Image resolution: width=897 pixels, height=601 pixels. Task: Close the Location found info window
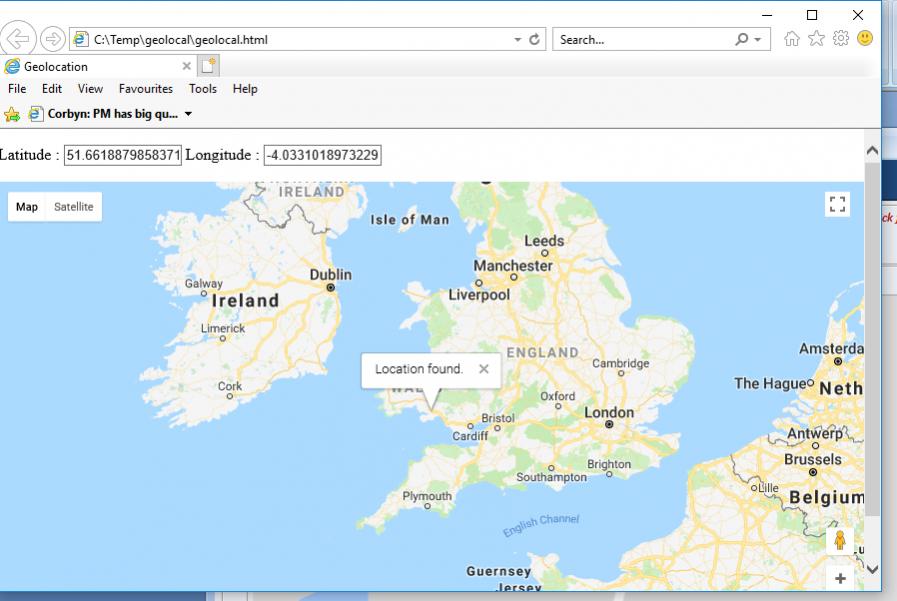click(x=484, y=369)
